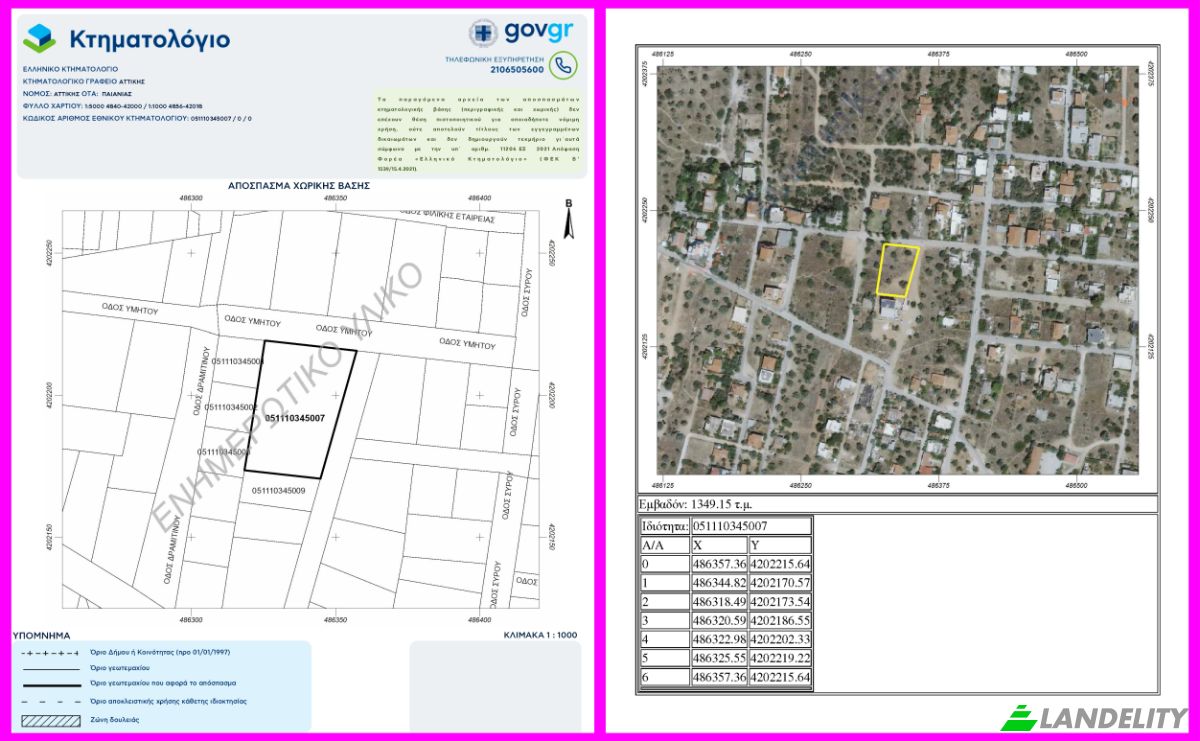Click Y value 4202170.57

(x=780, y=583)
